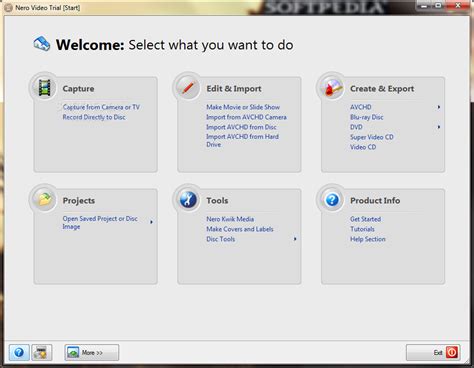
Task: Choose Import AVCHD from Hard Drive
Action: [x=242, y=140]
